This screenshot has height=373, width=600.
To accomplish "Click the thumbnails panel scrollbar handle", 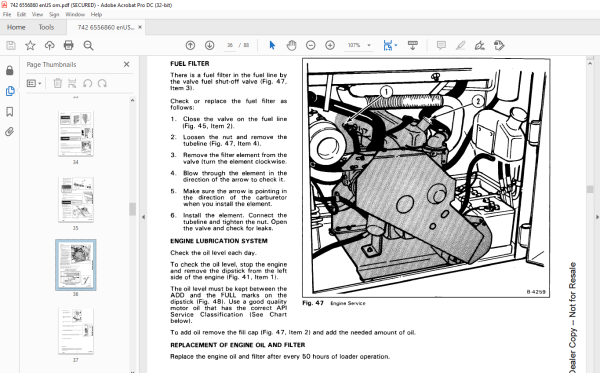I will pyautogui.click(x=132, y=209).
